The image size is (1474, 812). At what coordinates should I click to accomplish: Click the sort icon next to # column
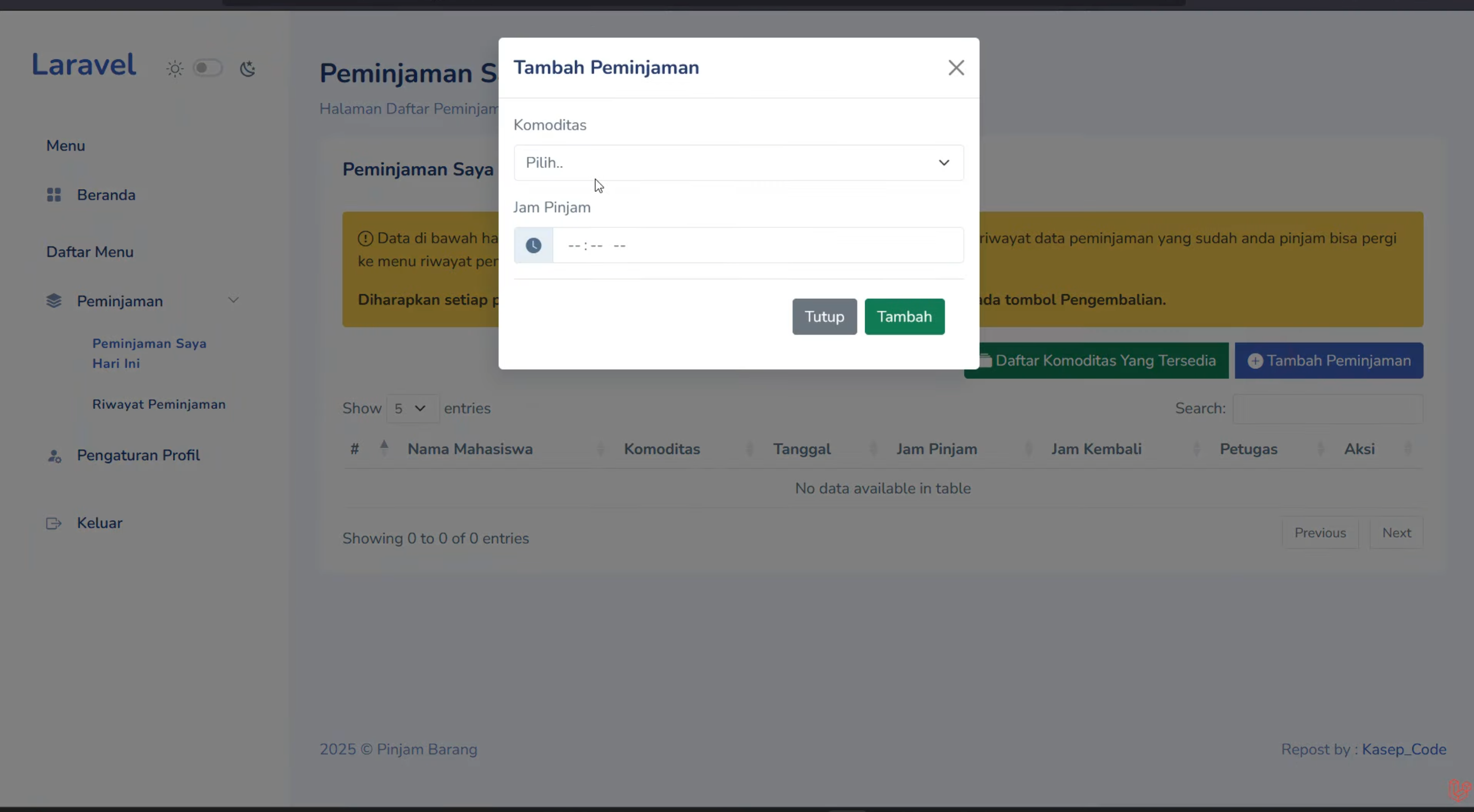click(384, 448)
